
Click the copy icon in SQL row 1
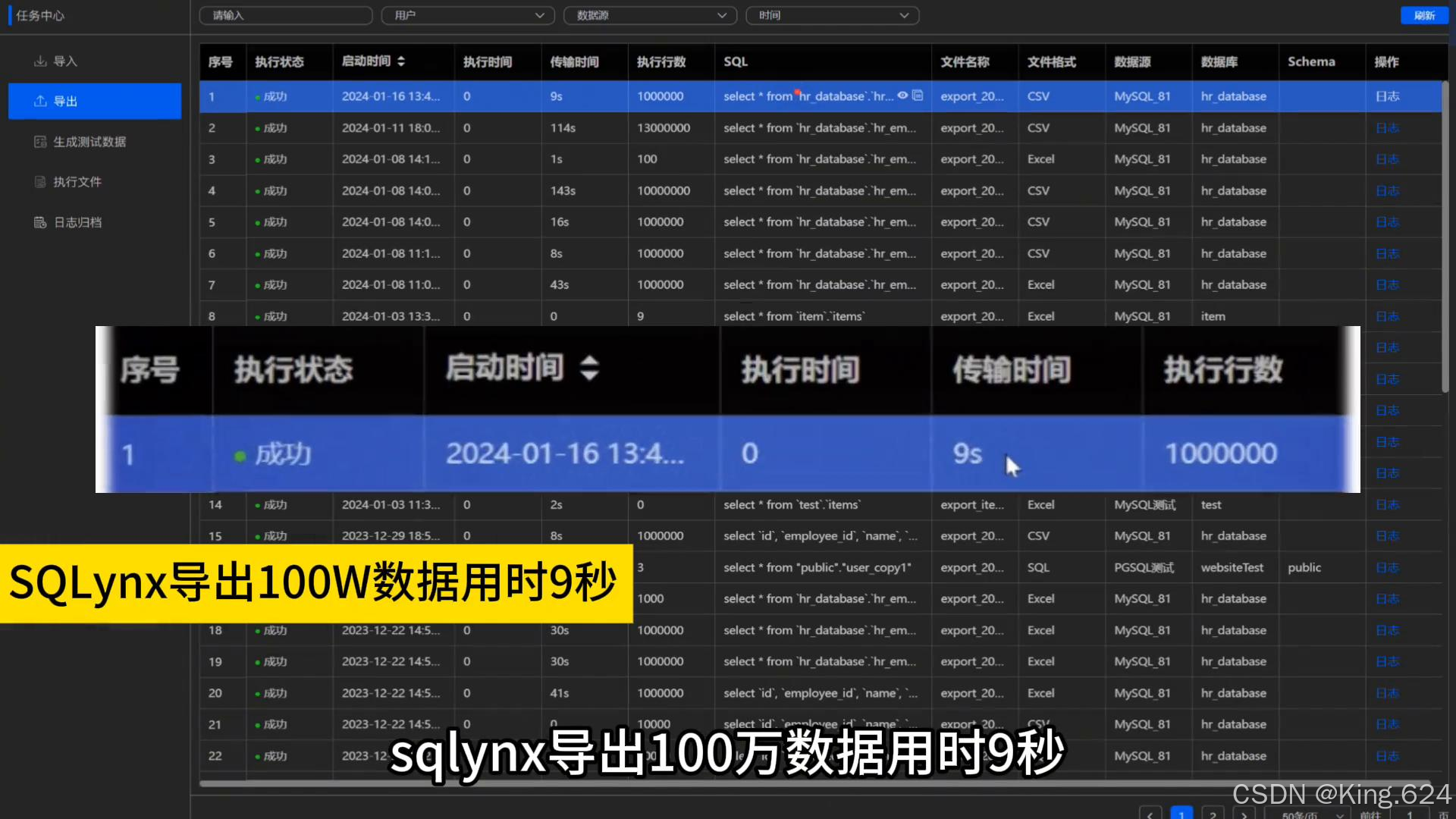coord(918,96)
